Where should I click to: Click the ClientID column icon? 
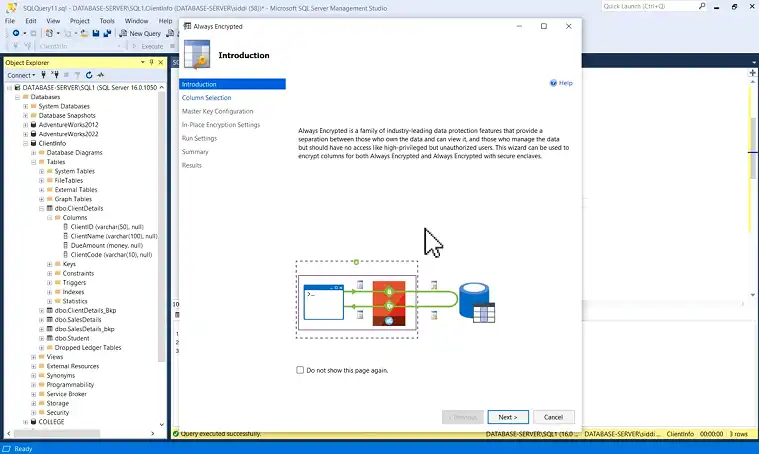(x=66, y=227)
